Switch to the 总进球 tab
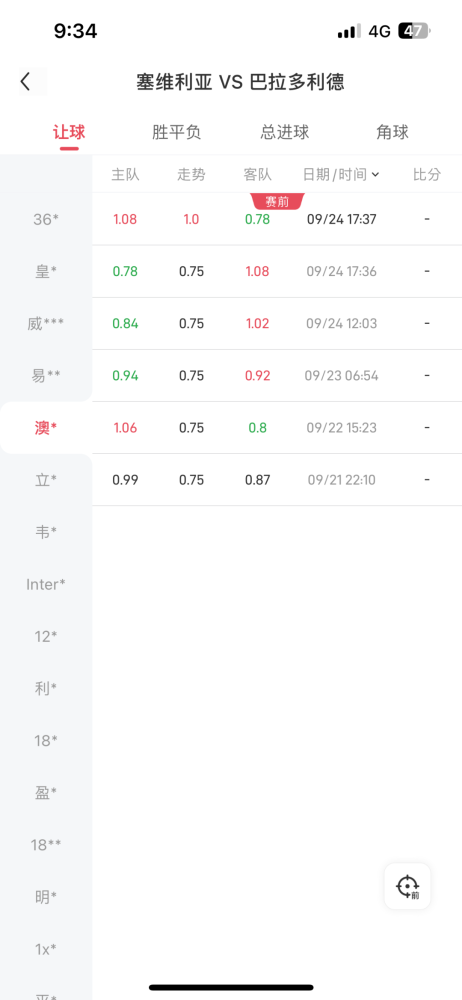This screenshot has width=462, height=1000. (285, 133)
